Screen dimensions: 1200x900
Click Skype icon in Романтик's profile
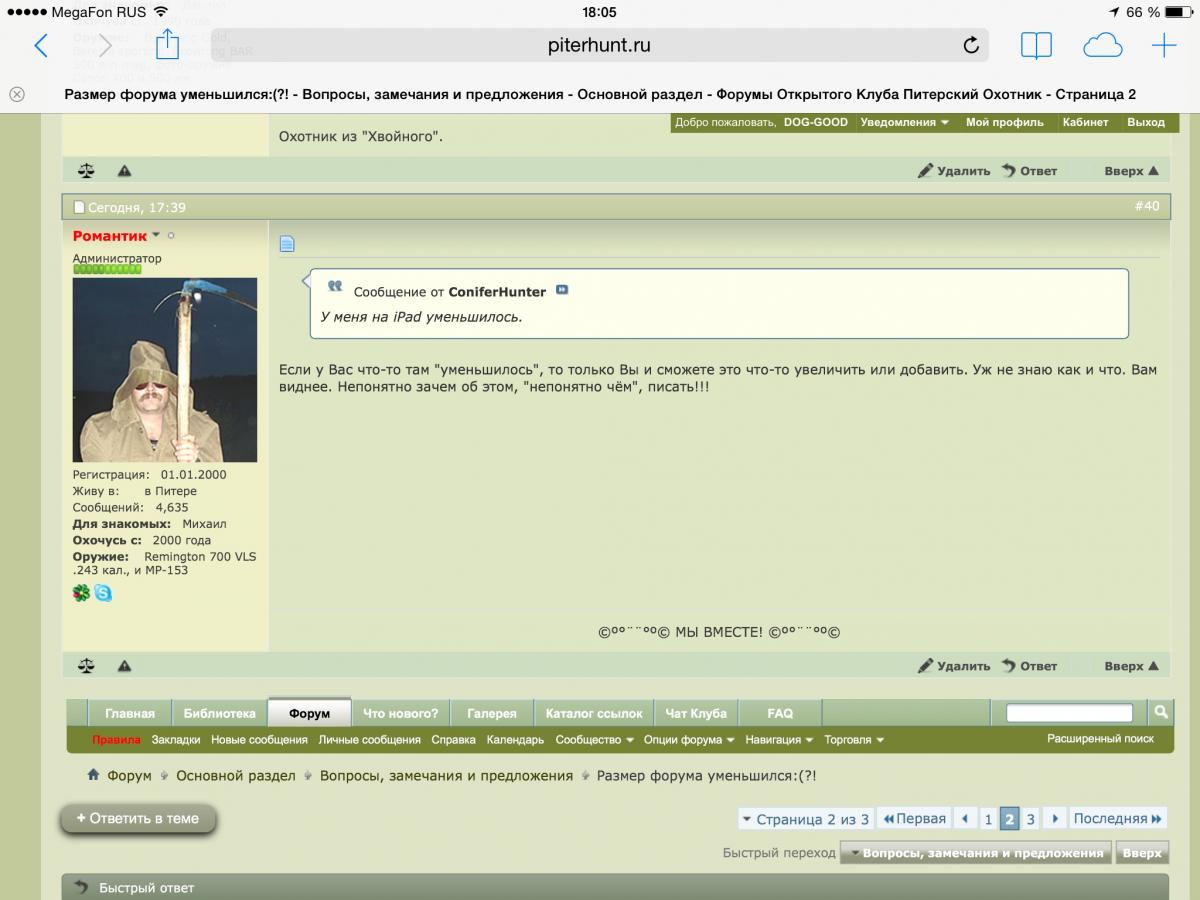click(x=103, y=593)
